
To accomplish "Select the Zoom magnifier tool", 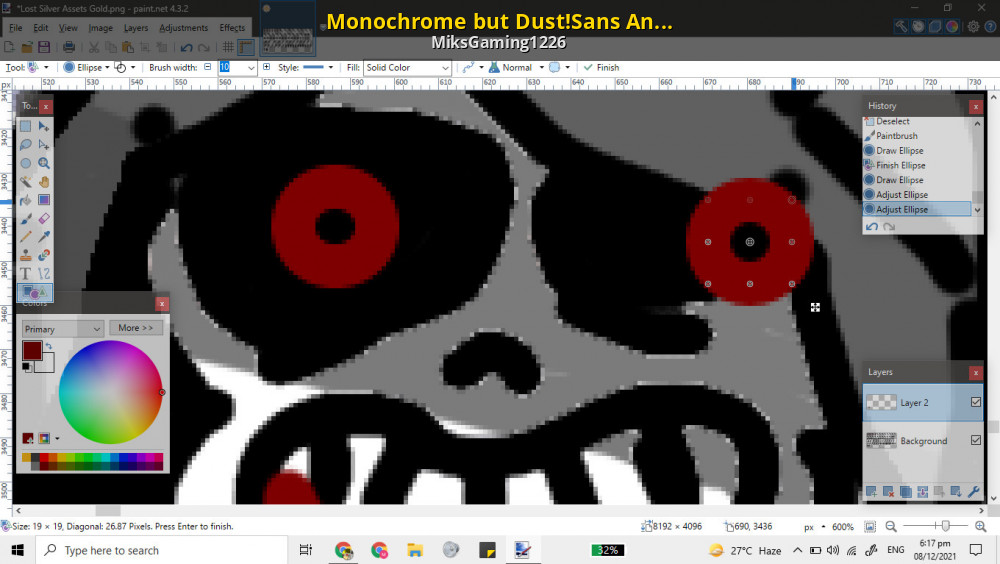I will click(44, 163).
